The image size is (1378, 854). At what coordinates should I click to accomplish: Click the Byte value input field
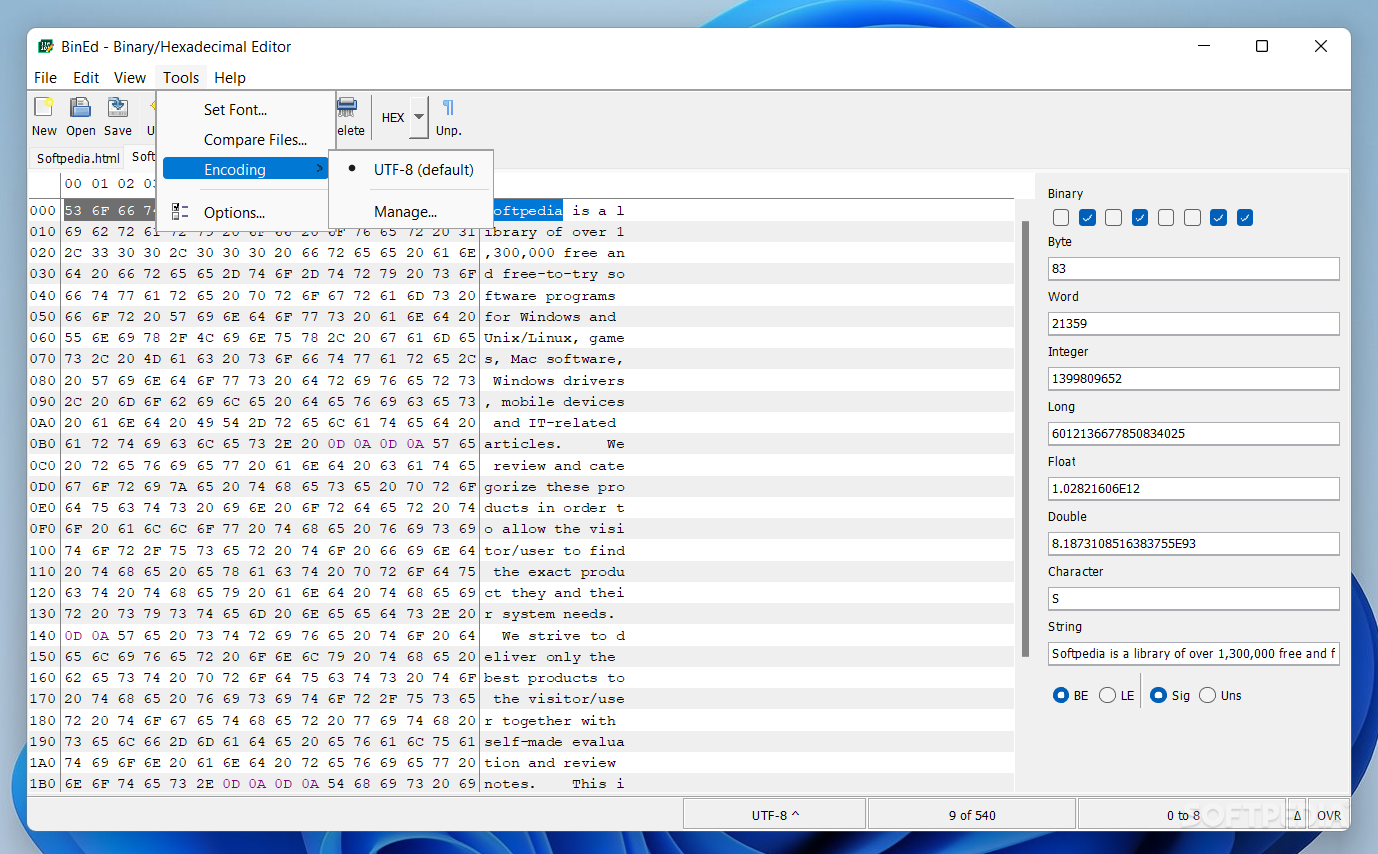click(x=1193, y=268)
